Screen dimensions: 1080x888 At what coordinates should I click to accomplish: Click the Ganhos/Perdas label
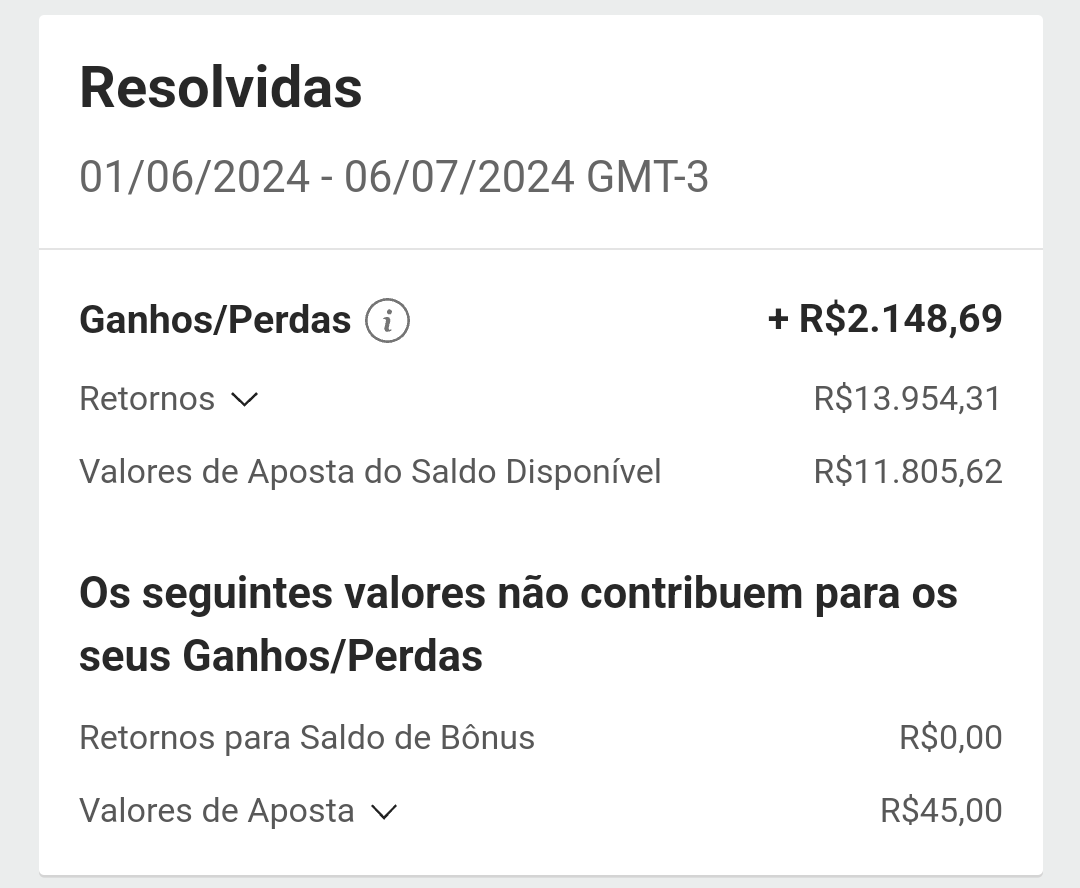(216, 320)
